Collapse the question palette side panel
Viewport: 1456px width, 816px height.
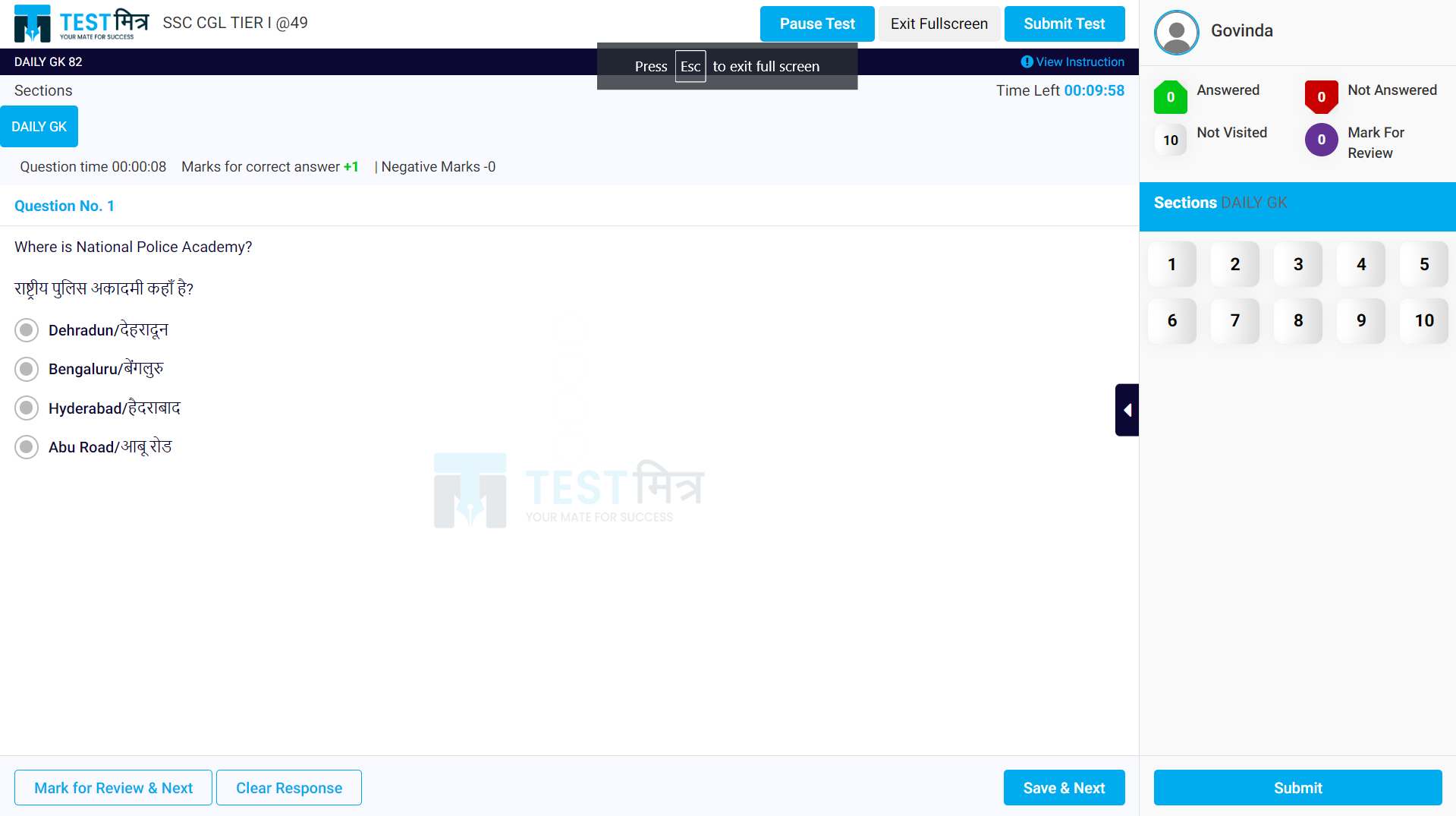click(x=1127, y=409)
